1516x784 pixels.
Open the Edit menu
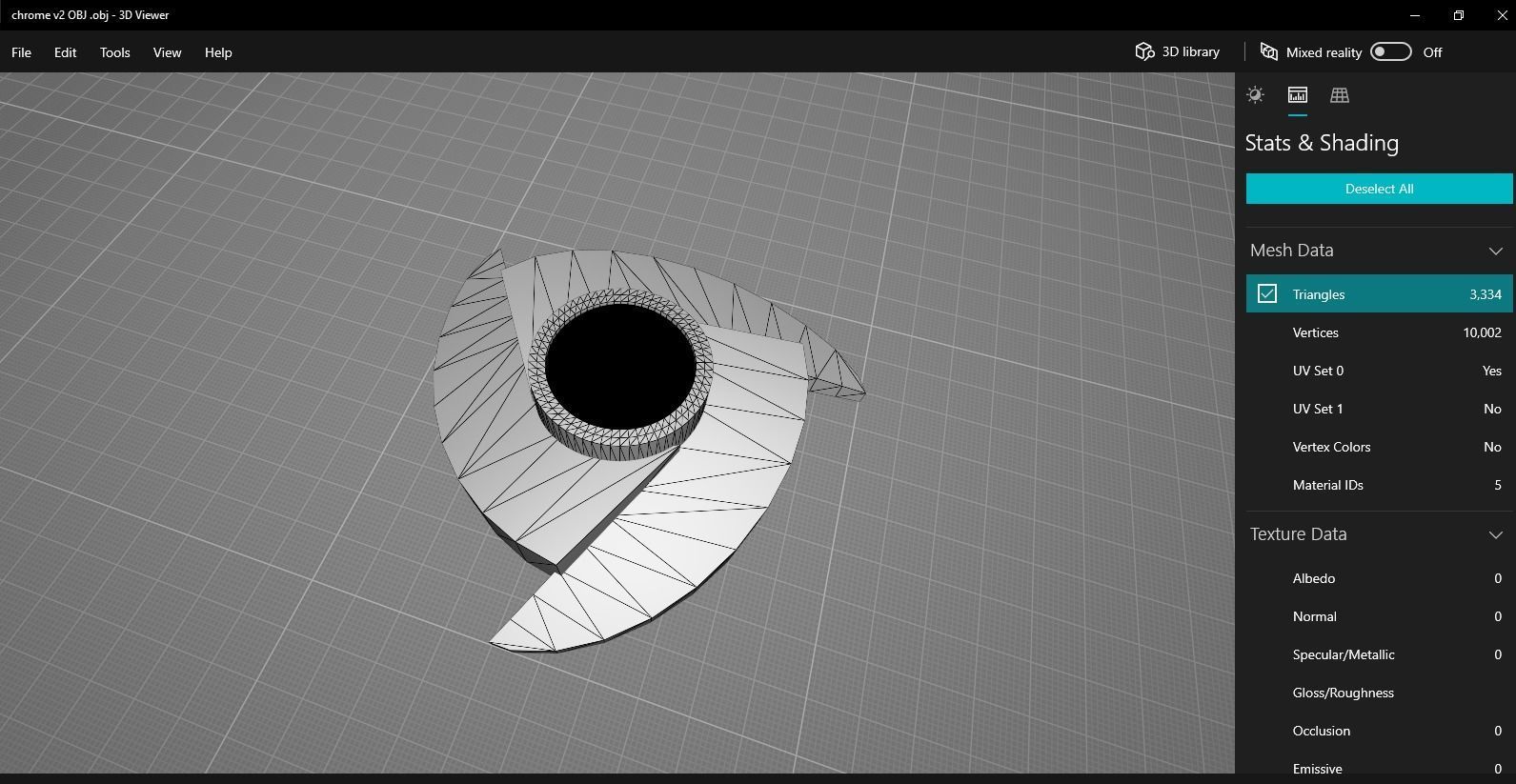pos(65,52)
